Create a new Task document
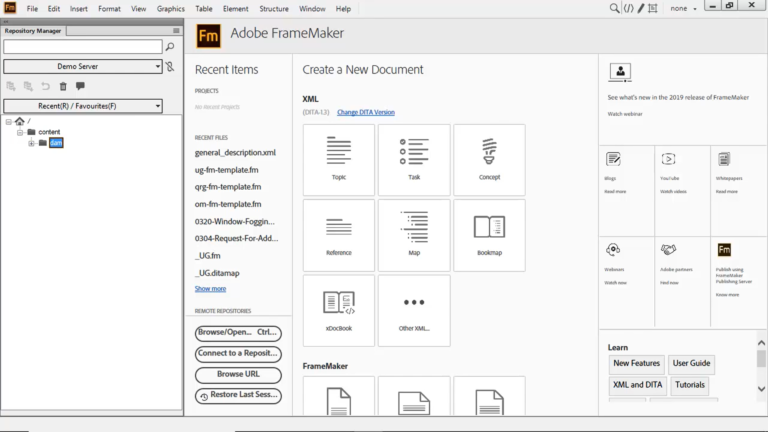 (x=414, y=160)
